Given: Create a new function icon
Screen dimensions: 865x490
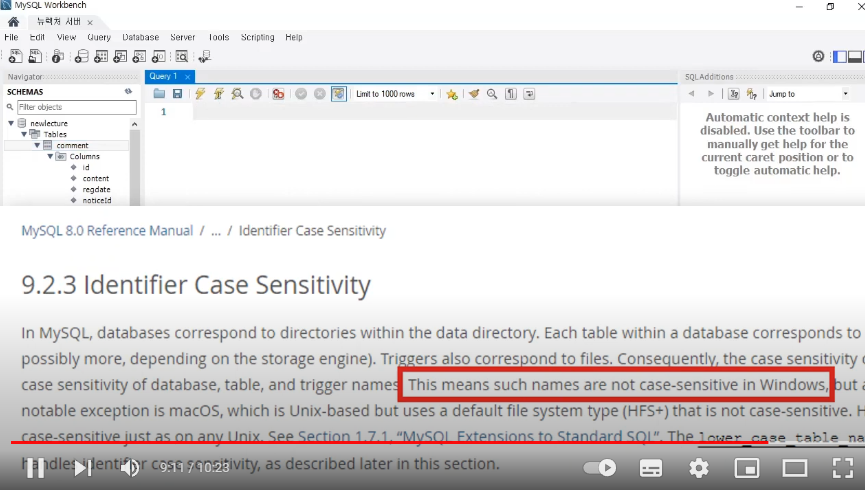Looking at the screenshot, I should click(158, 56).
